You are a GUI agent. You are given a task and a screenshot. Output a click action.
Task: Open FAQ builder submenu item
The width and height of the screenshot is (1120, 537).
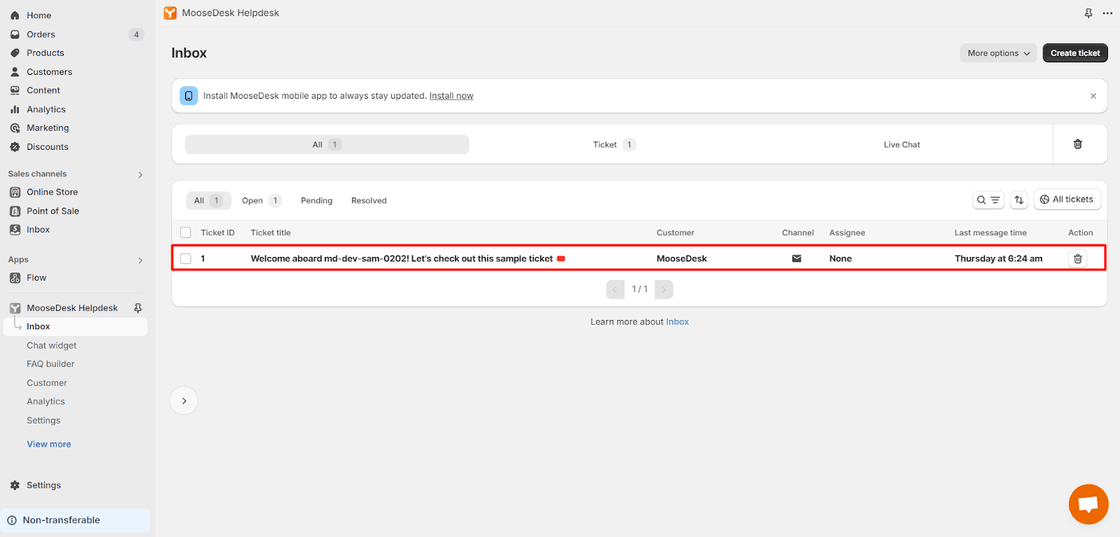point(51,363)
